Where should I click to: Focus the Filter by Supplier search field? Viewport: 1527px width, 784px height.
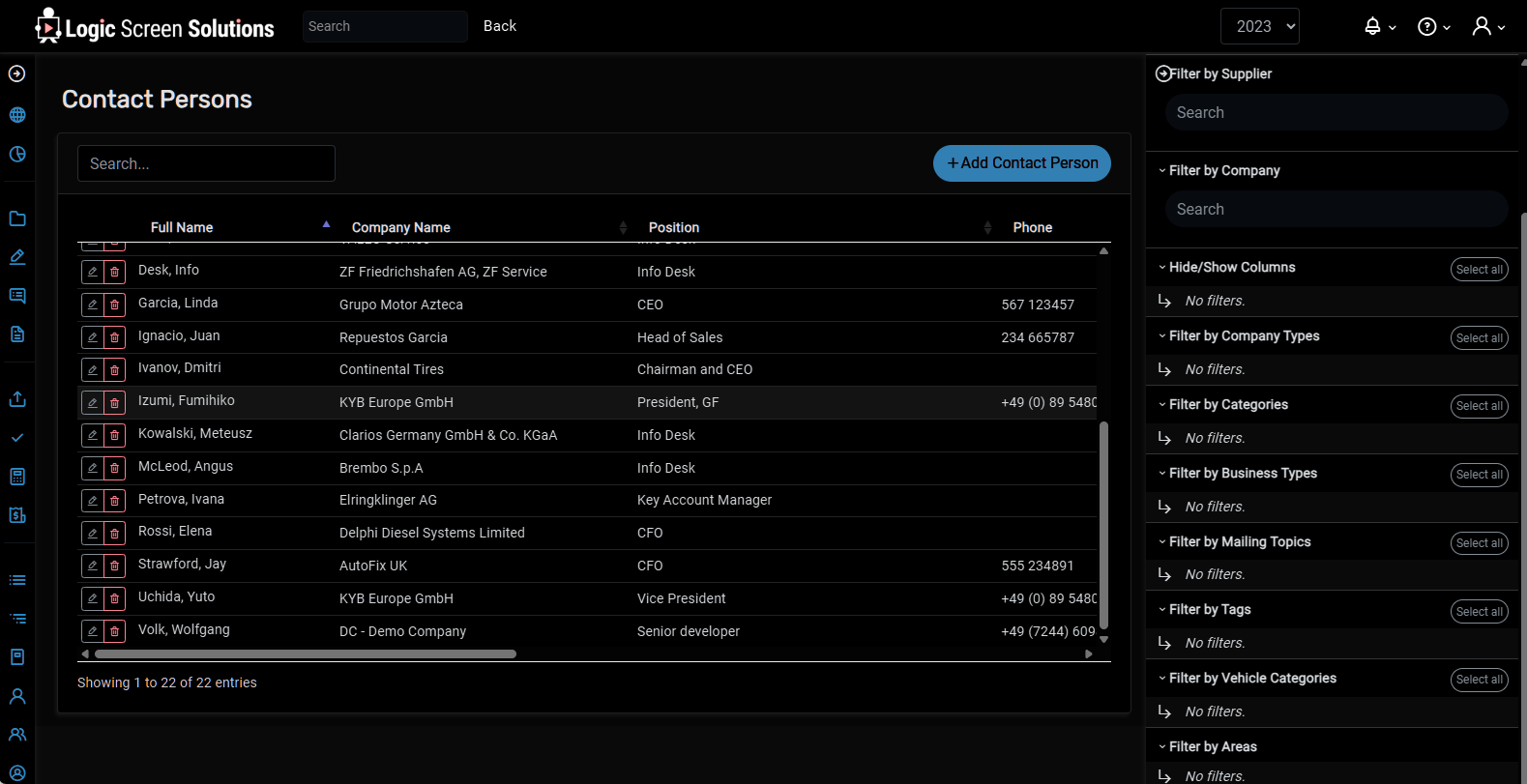(1336, 112)
